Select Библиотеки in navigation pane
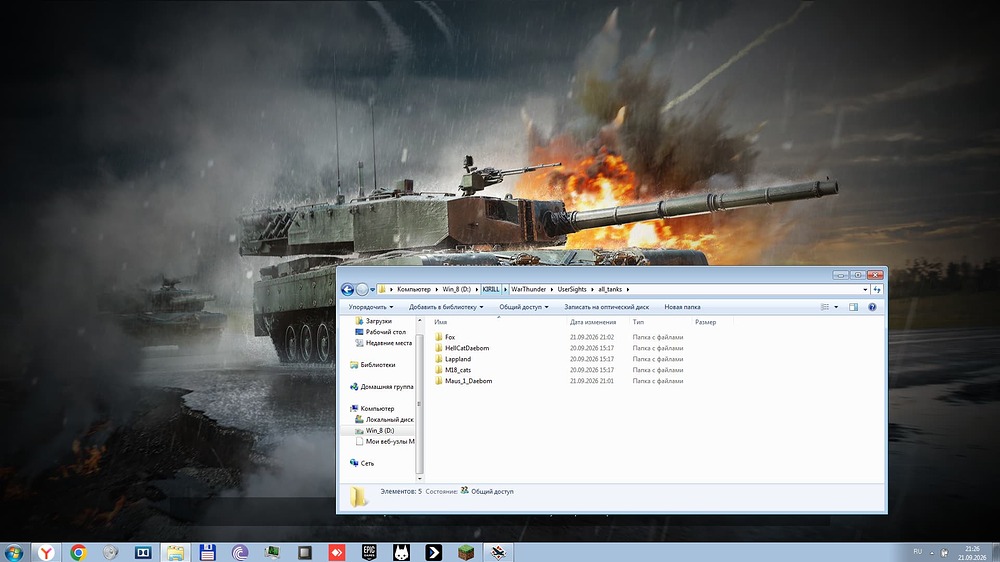The image size is (1000, 562). [x=378, y=365]
